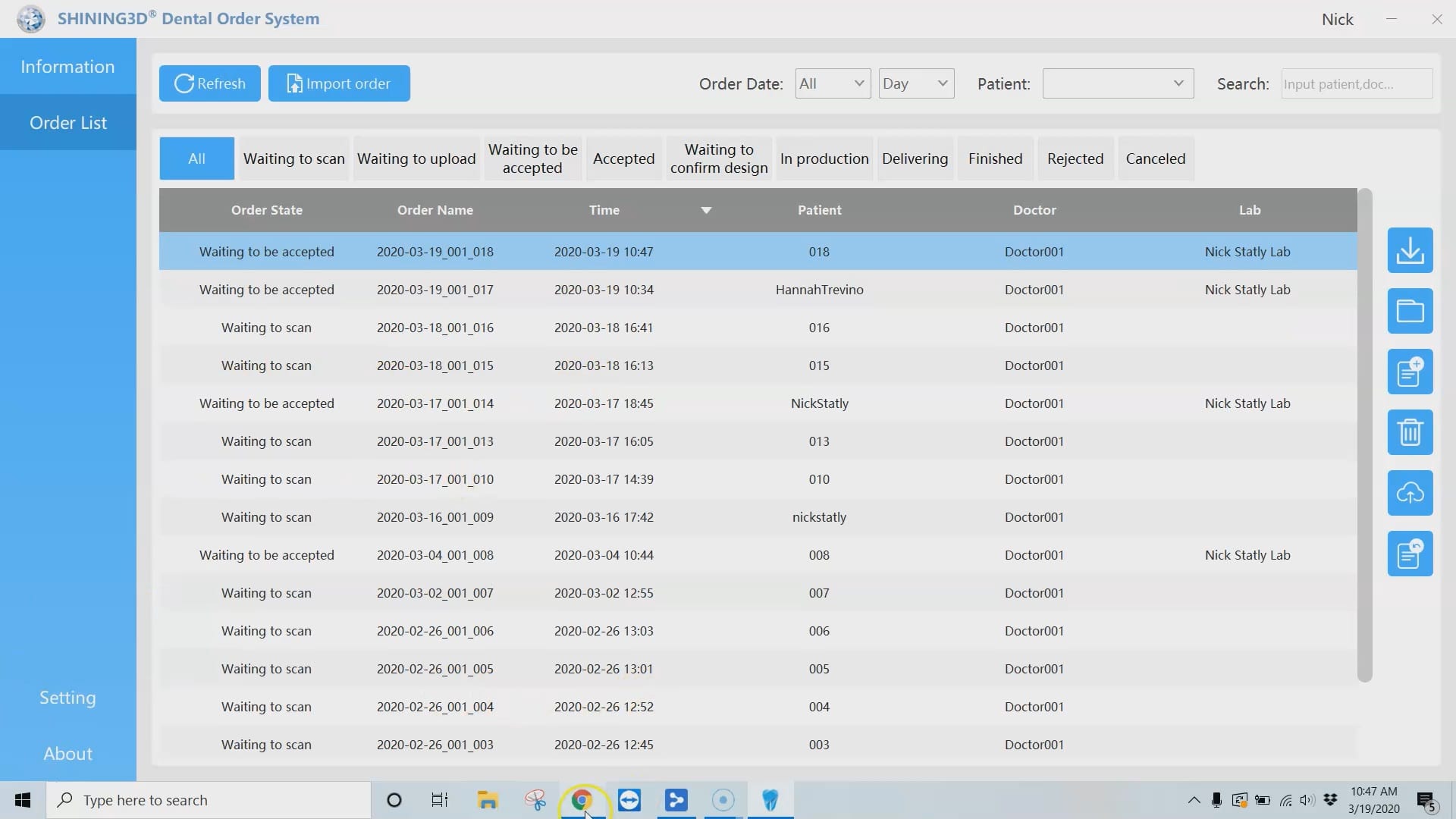This screenshot has height=819, width=1456.
Task: Click the SHINING3D logo icon in title bar
Action: (30, 18)
